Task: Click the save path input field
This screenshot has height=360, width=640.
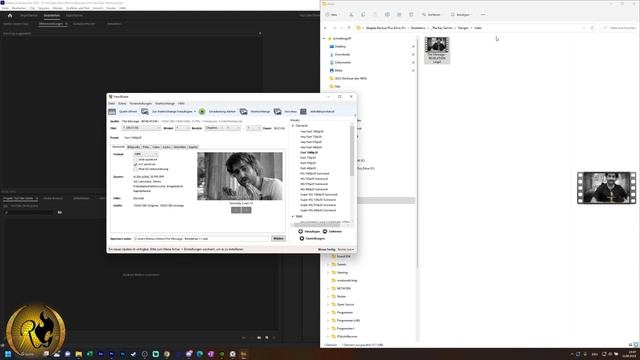Action: coord(201,238)
